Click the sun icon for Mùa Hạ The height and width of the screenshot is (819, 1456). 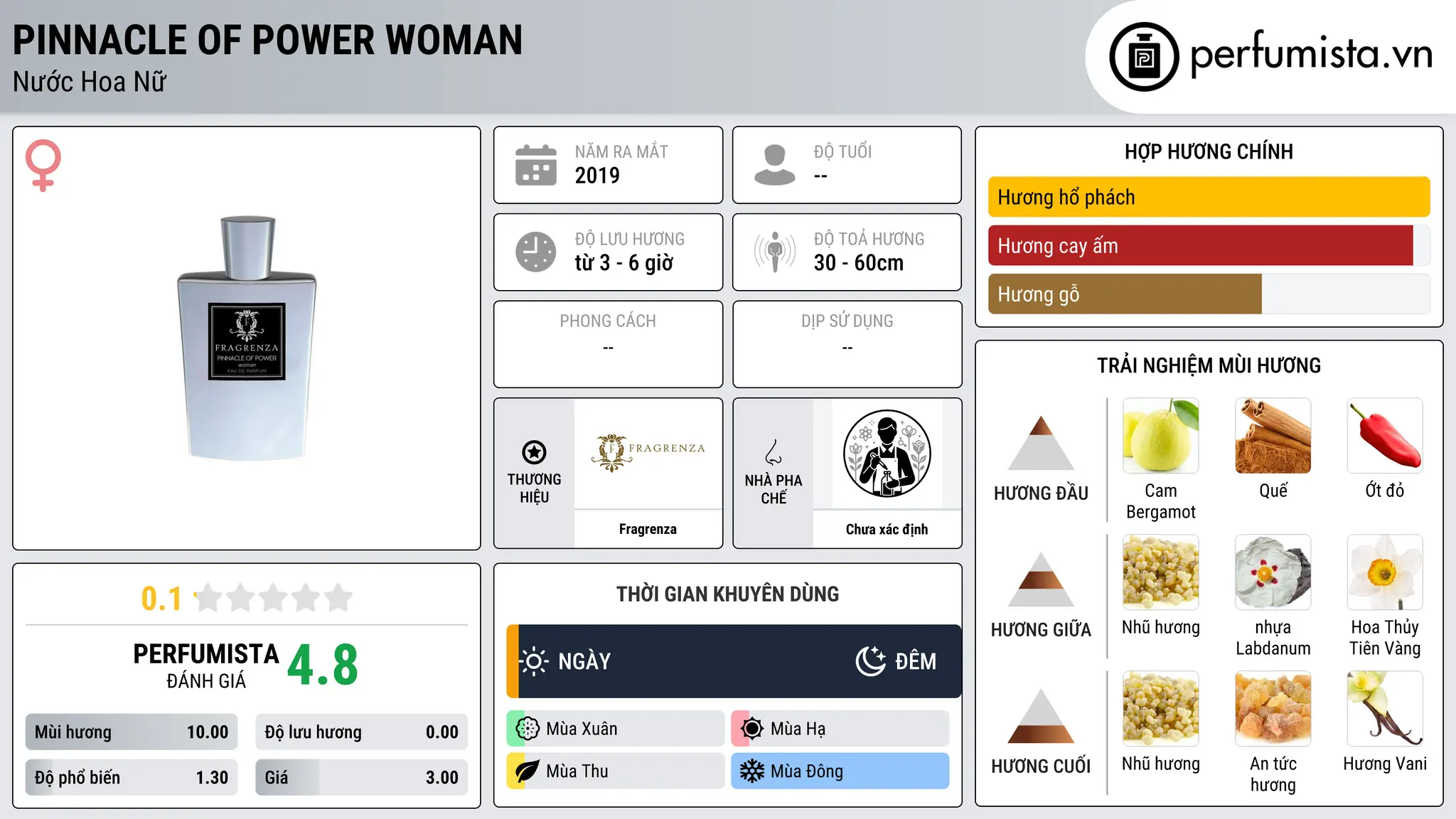[x=752, y=729]
